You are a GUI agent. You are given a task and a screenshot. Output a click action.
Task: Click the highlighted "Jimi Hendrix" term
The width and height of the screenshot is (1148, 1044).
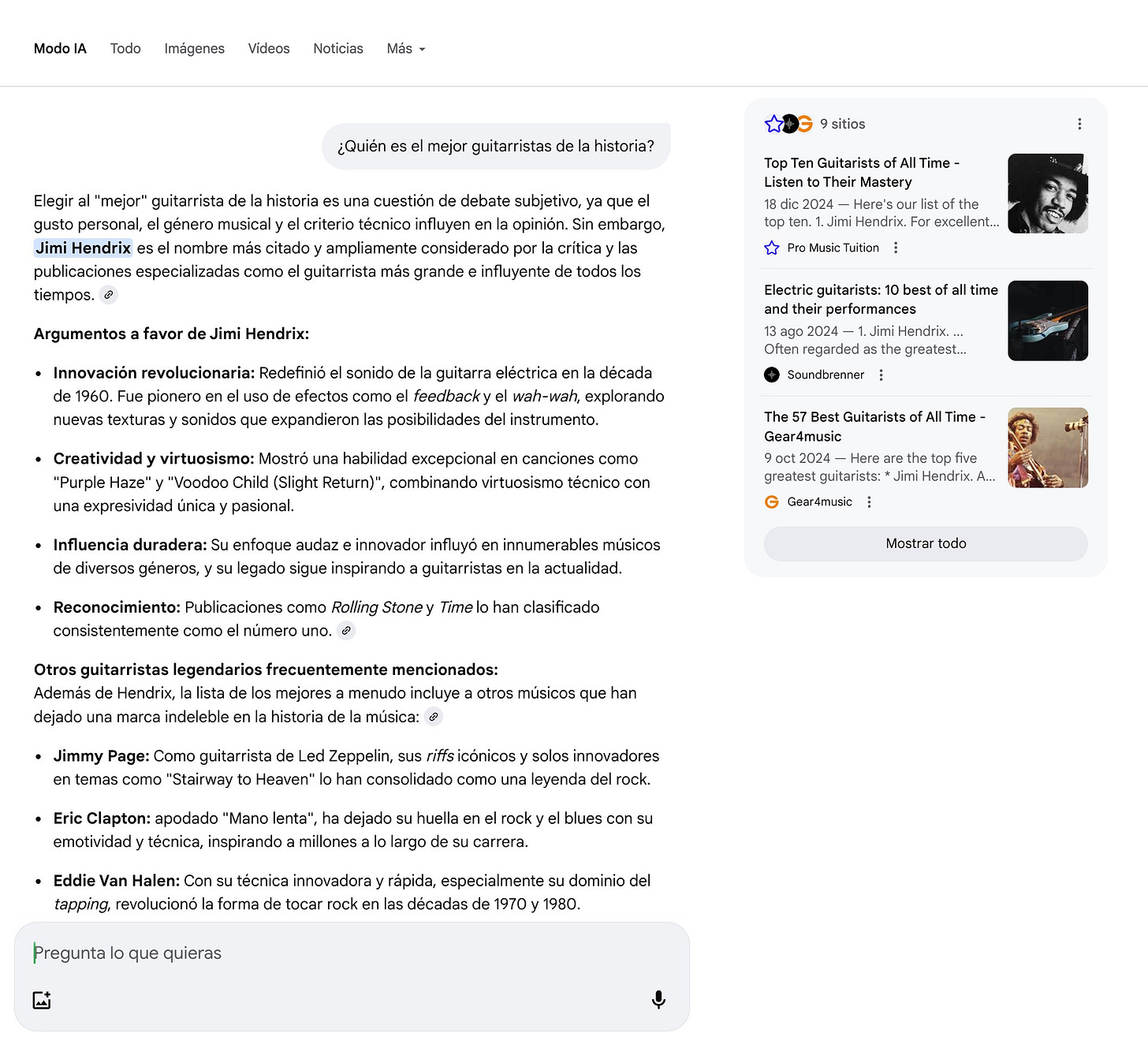pyautogui.click(x=83, y=248)
